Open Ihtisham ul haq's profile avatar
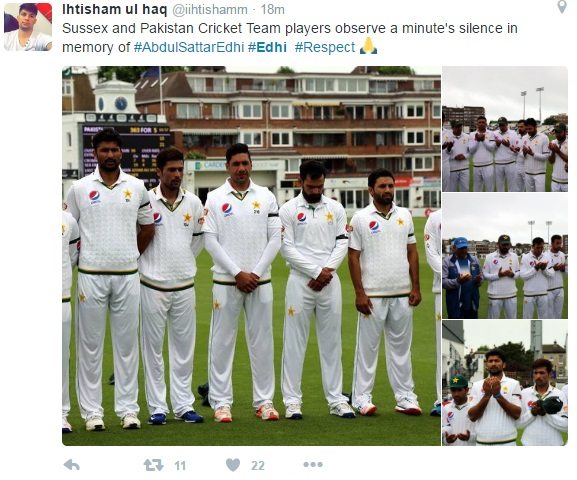 pyautogui.click(x=28, y=27)
